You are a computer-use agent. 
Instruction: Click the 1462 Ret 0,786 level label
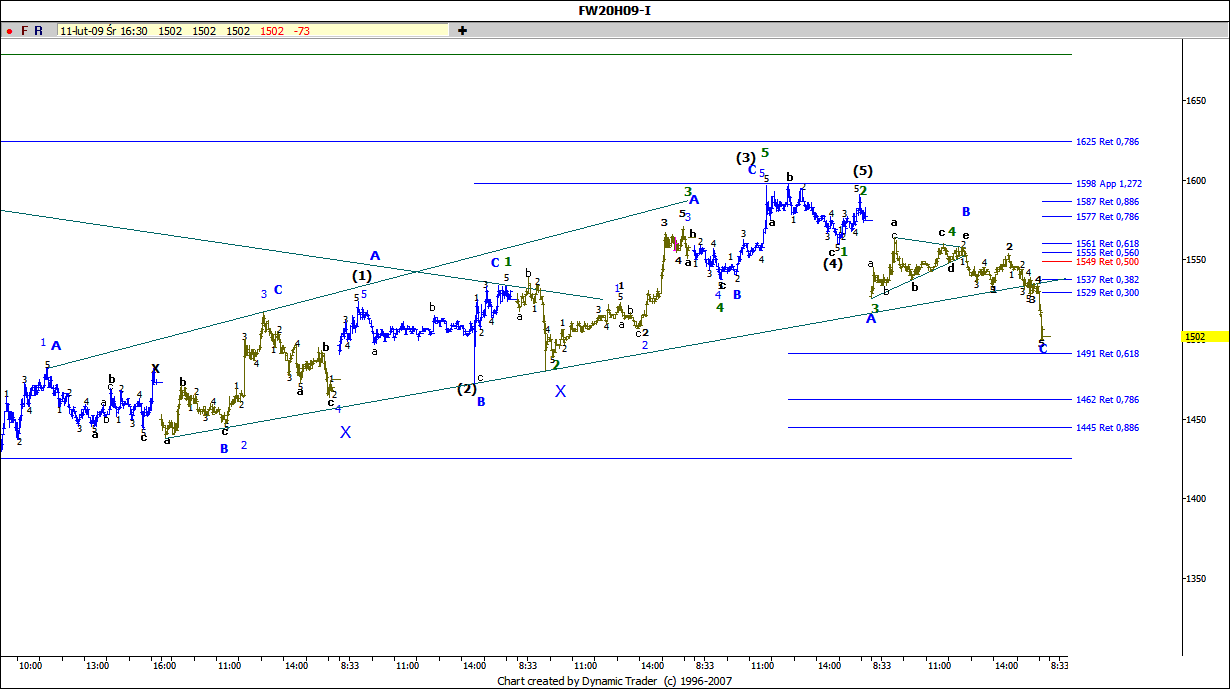tap(1107, 400)
